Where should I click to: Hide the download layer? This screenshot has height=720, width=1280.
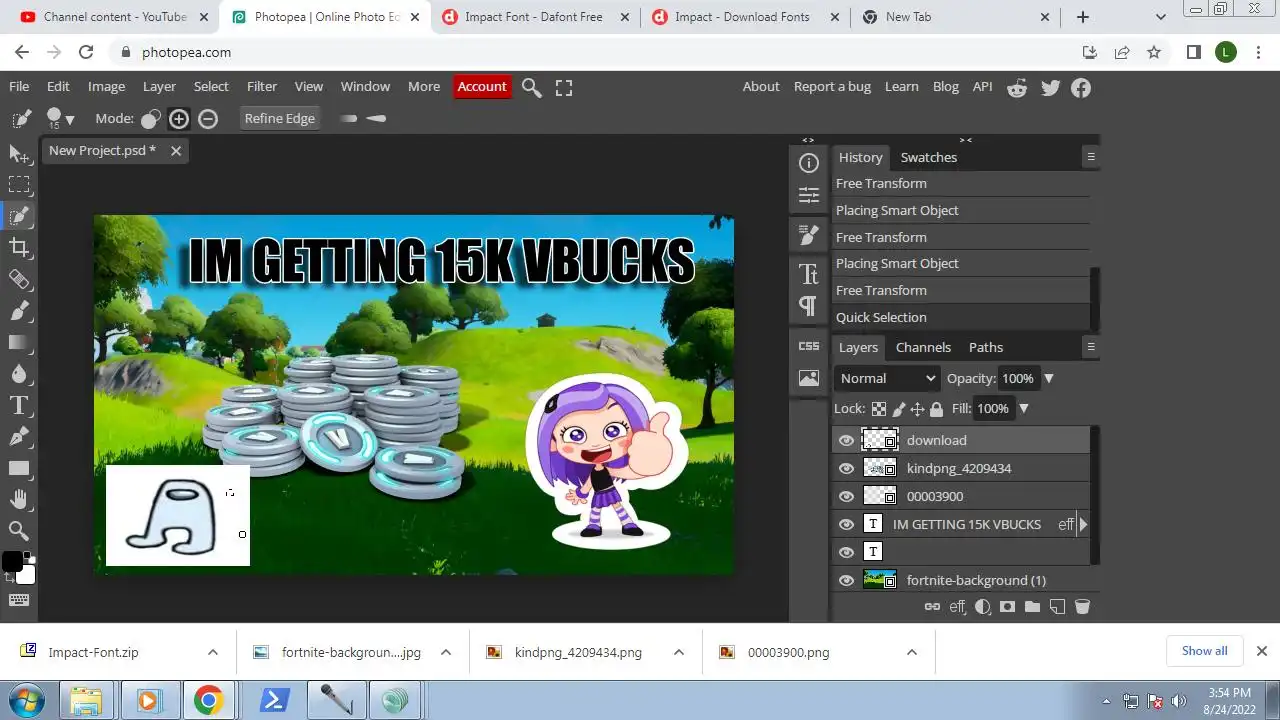pos(846,440)
